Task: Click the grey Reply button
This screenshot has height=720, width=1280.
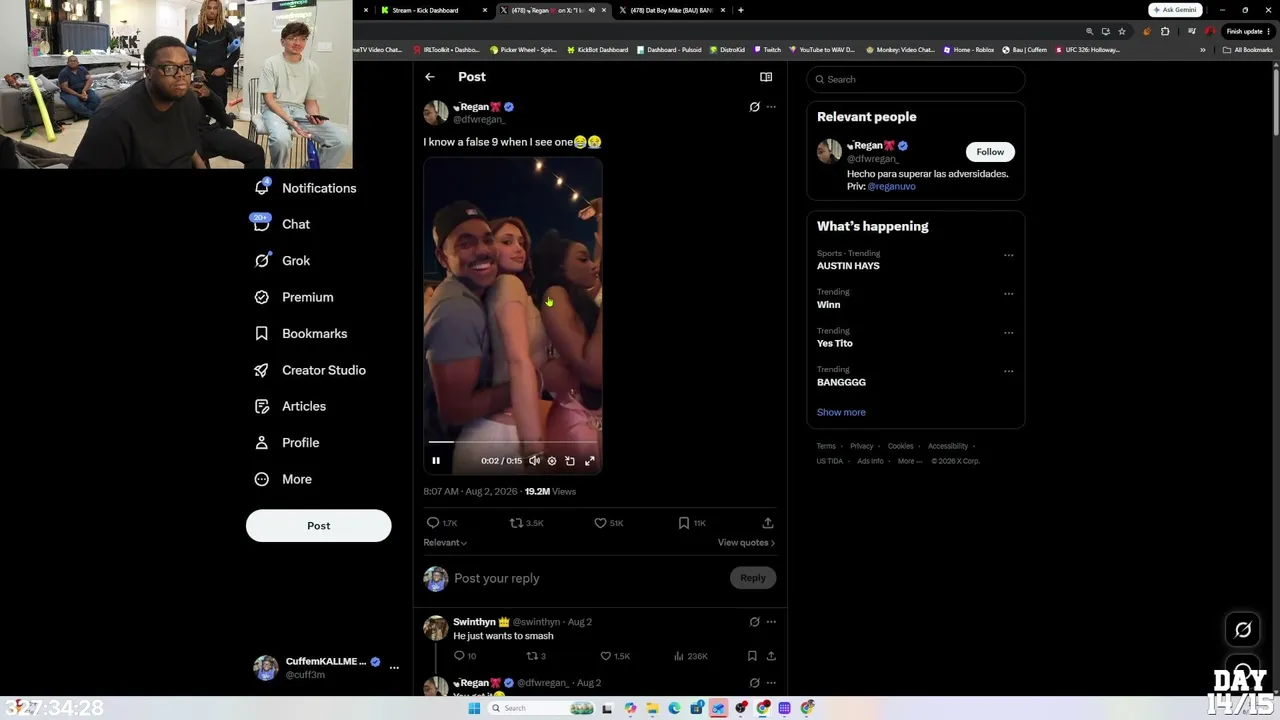Action: [753, 578]
